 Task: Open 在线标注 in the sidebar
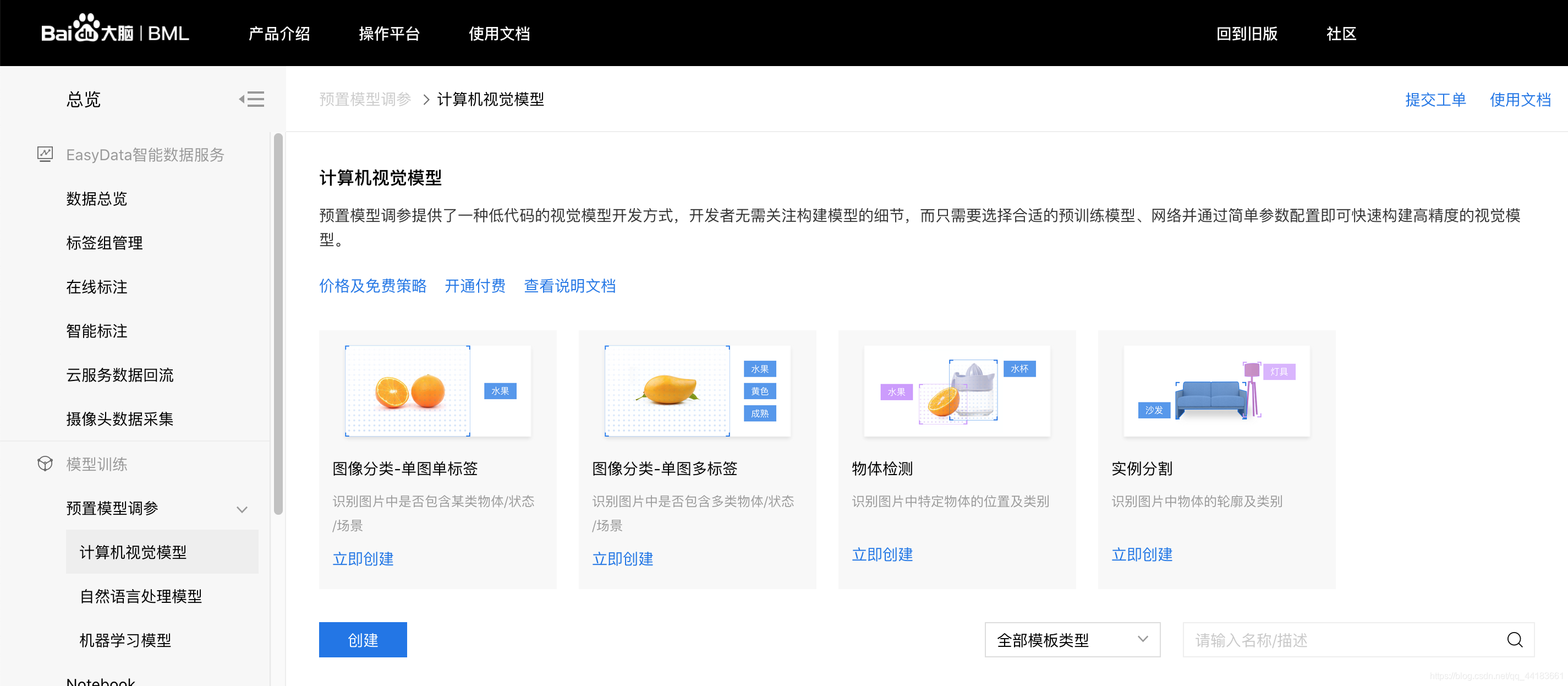click(x=97, y=287)
